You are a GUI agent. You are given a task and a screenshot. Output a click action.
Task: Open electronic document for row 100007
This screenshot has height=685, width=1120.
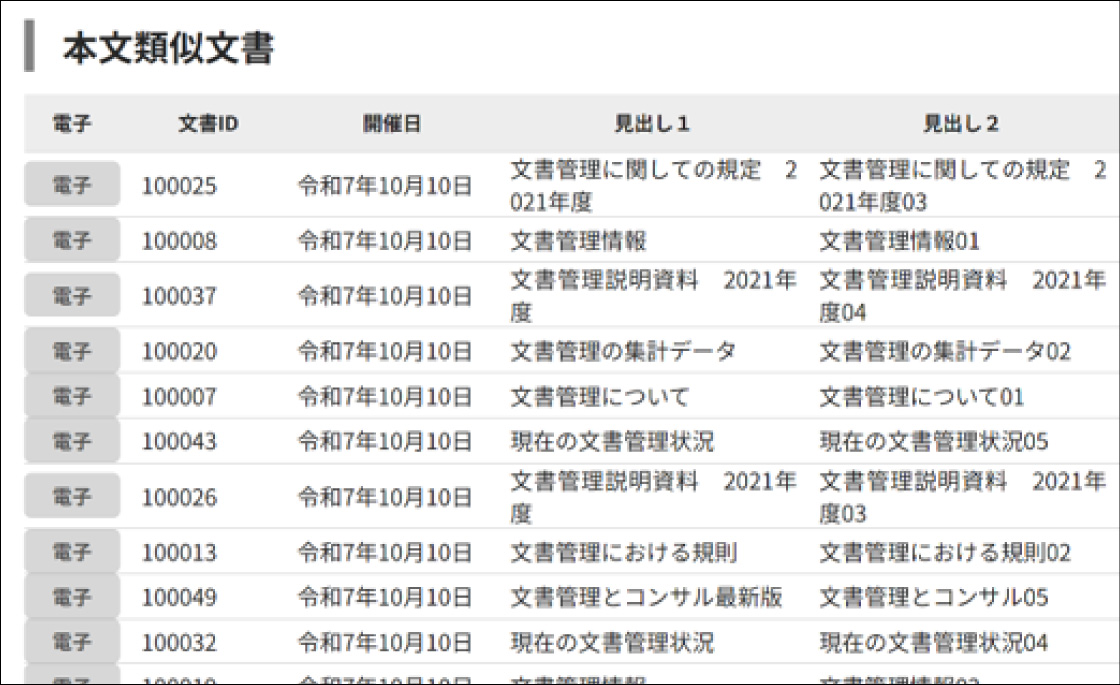pyautogui.click(x=72, y=396)
